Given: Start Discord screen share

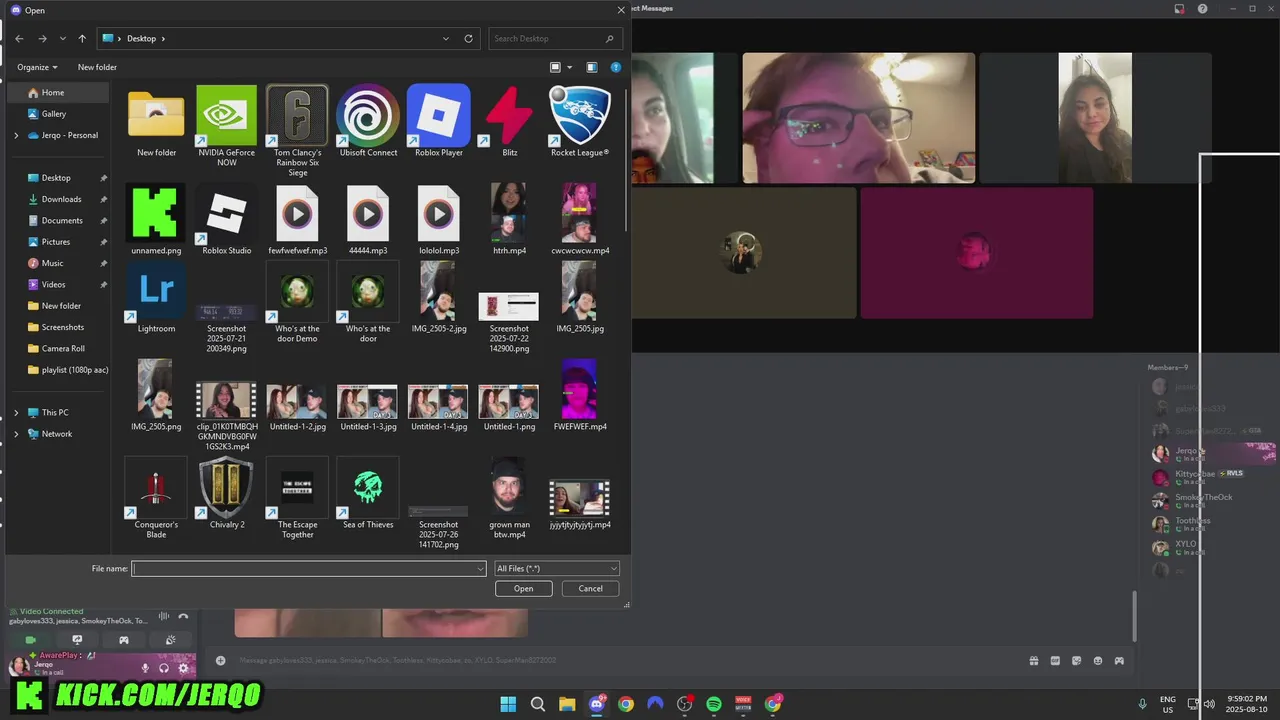Looking at the screenshot, I should (77, 640).
